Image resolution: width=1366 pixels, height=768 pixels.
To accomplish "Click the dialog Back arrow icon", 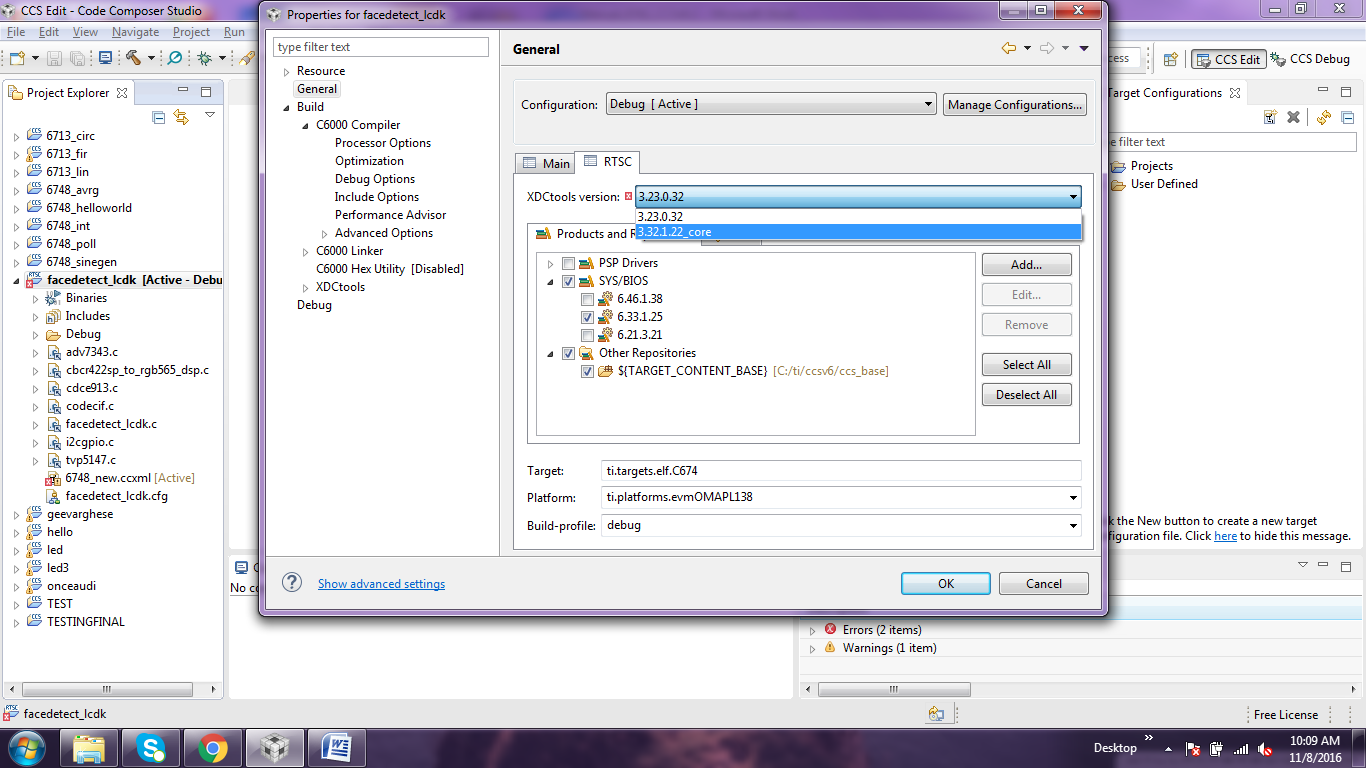I will pyautogui.click(x=1009, y=48).
